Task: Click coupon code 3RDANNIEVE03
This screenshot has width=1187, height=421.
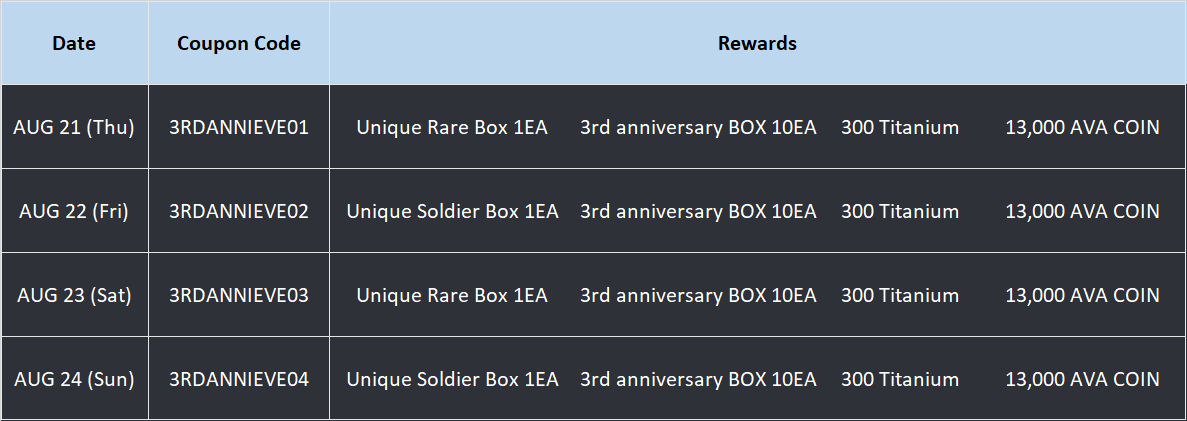Action: click(238, 295)
